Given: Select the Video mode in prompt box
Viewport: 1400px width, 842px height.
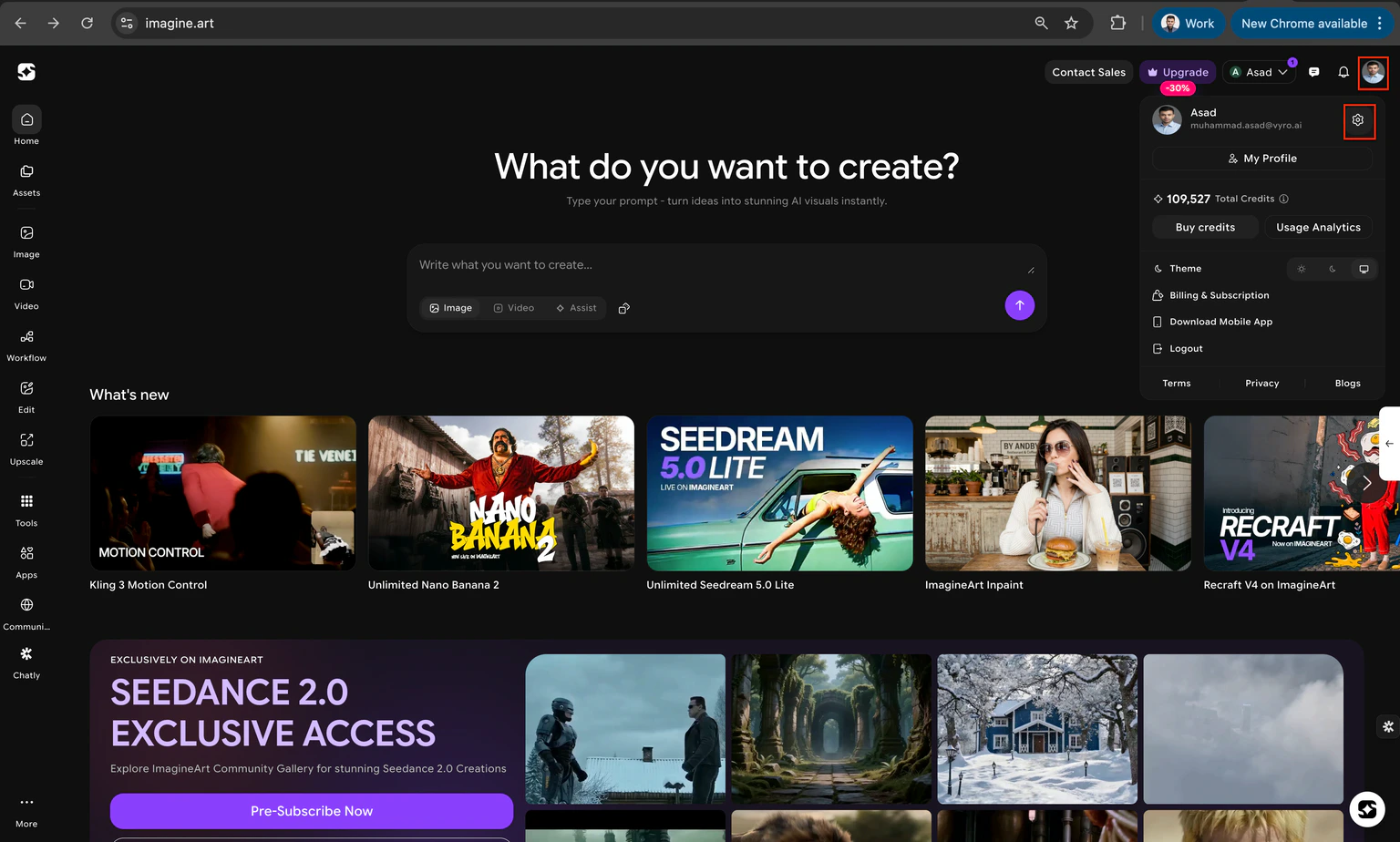Looking at the screenshot, I should tap(514, 308).
